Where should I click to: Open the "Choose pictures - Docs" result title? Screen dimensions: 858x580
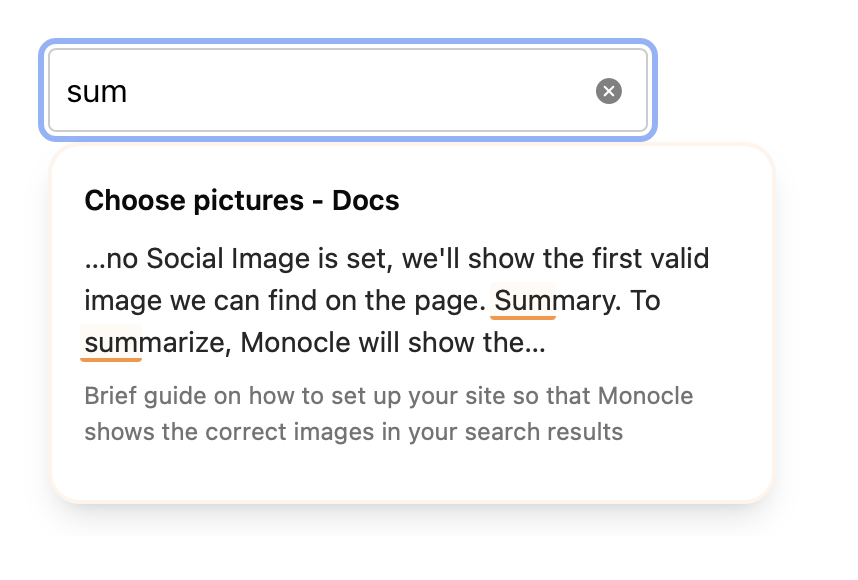pyautogui.click(x=242, y=200)
